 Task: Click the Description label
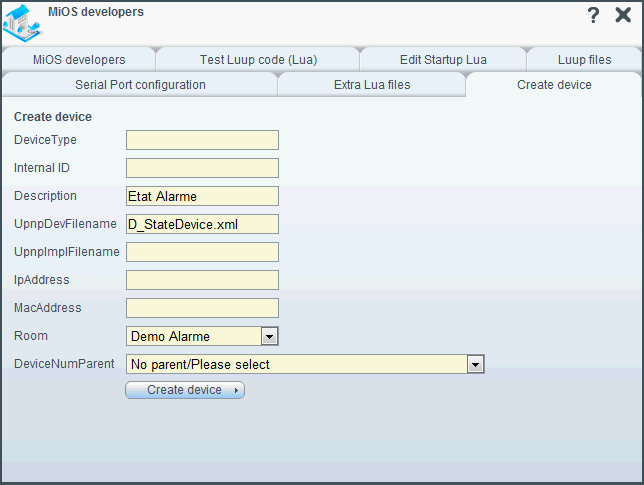[x=45, y=195]
